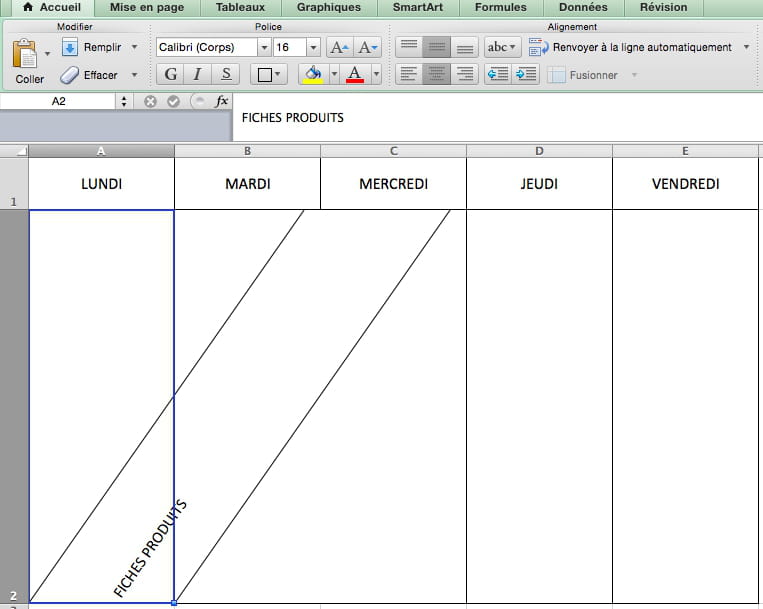Click the font size field showing 16
The height and width of the screenshot is (609, 763).
click(x=290, y=47)
